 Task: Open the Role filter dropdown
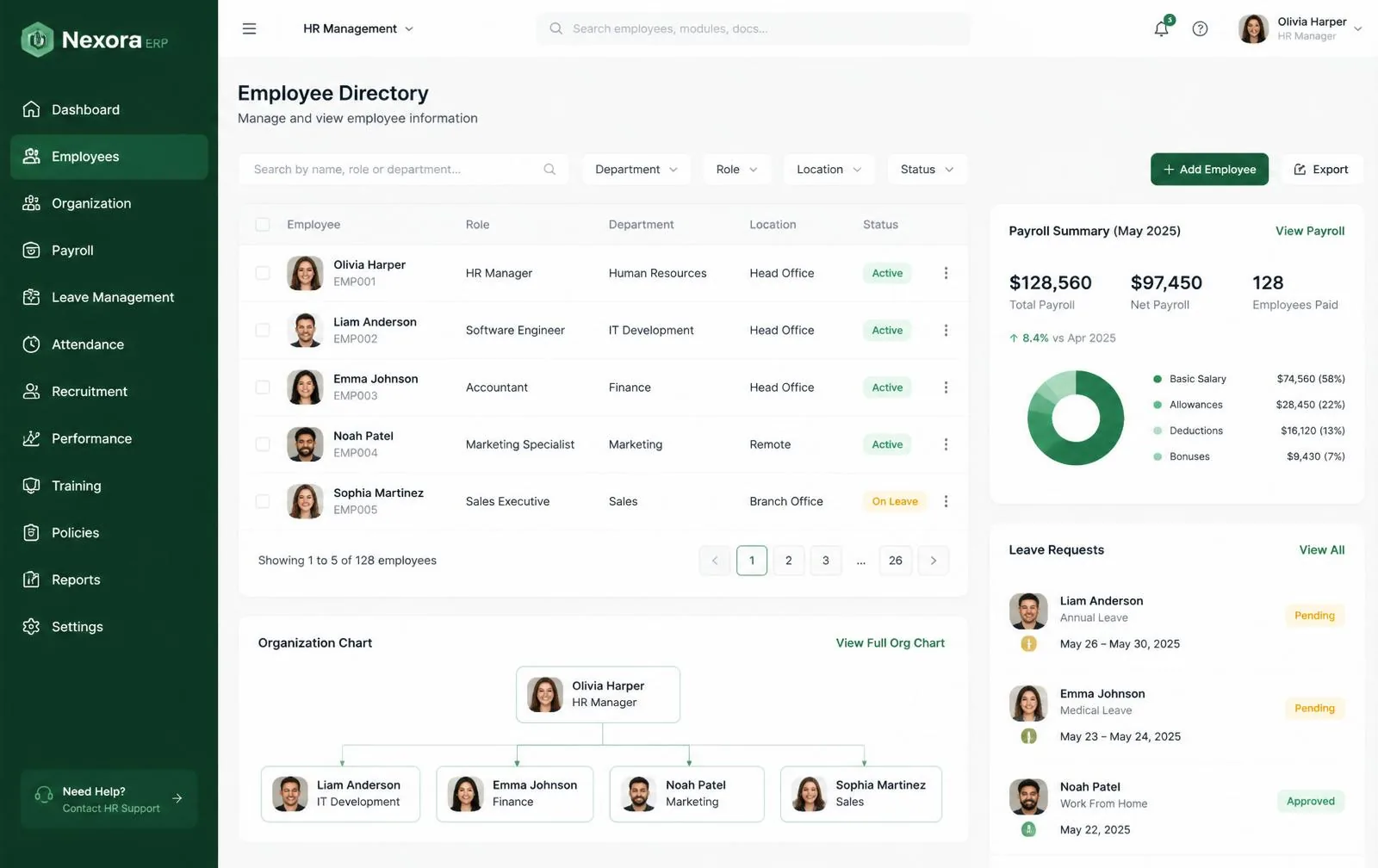736,170
